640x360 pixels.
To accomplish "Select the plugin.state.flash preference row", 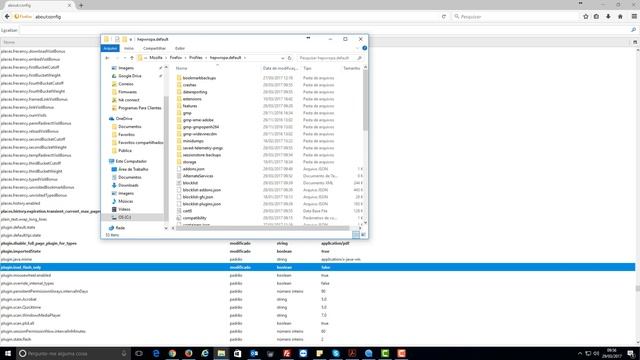I will [318, 339].
